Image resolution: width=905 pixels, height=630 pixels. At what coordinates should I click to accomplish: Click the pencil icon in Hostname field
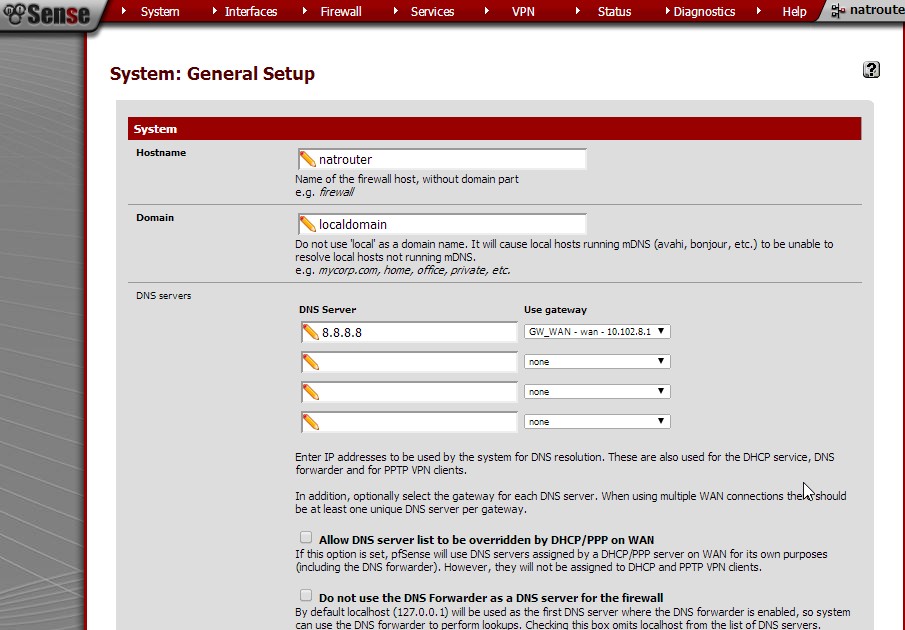click(308, 159)
